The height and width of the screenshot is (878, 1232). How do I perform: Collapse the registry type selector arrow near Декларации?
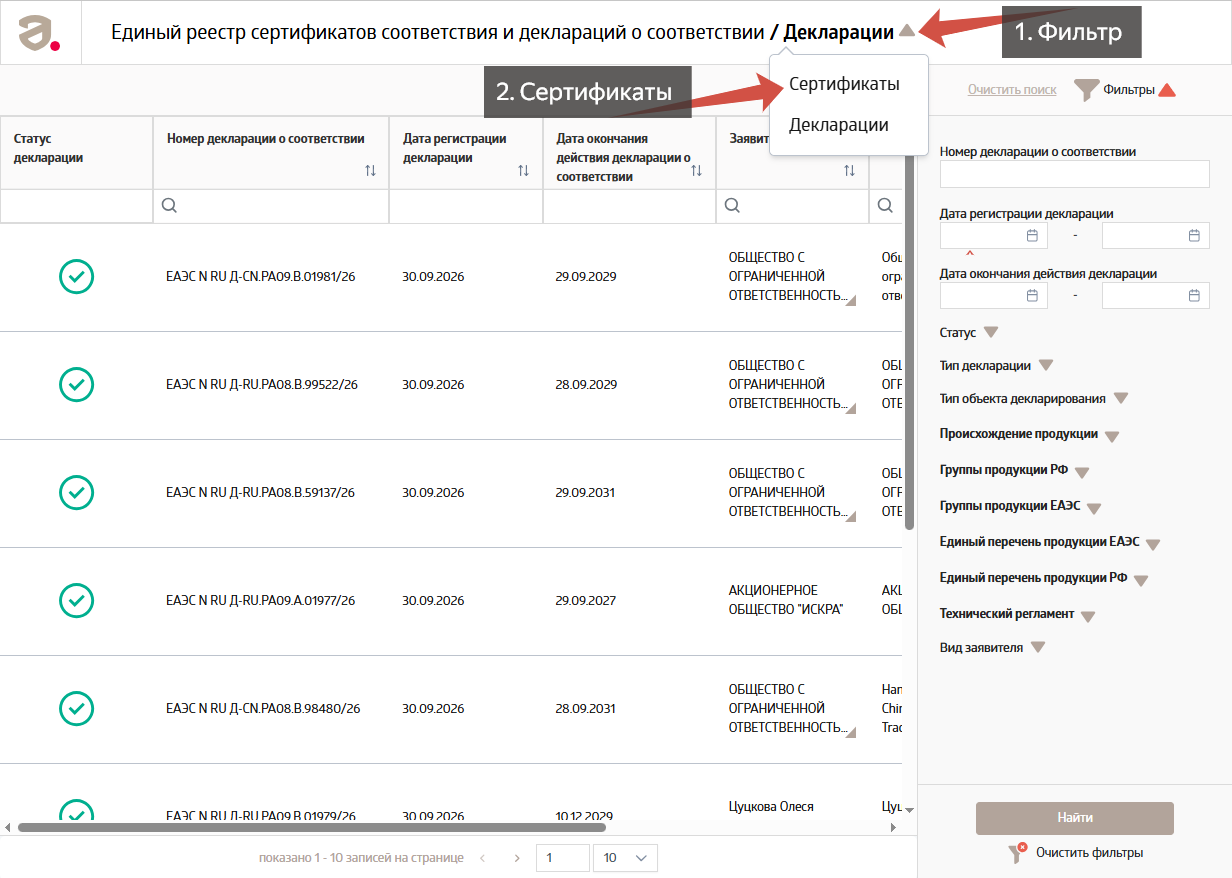pyautogui.click(x=906, y=31)
